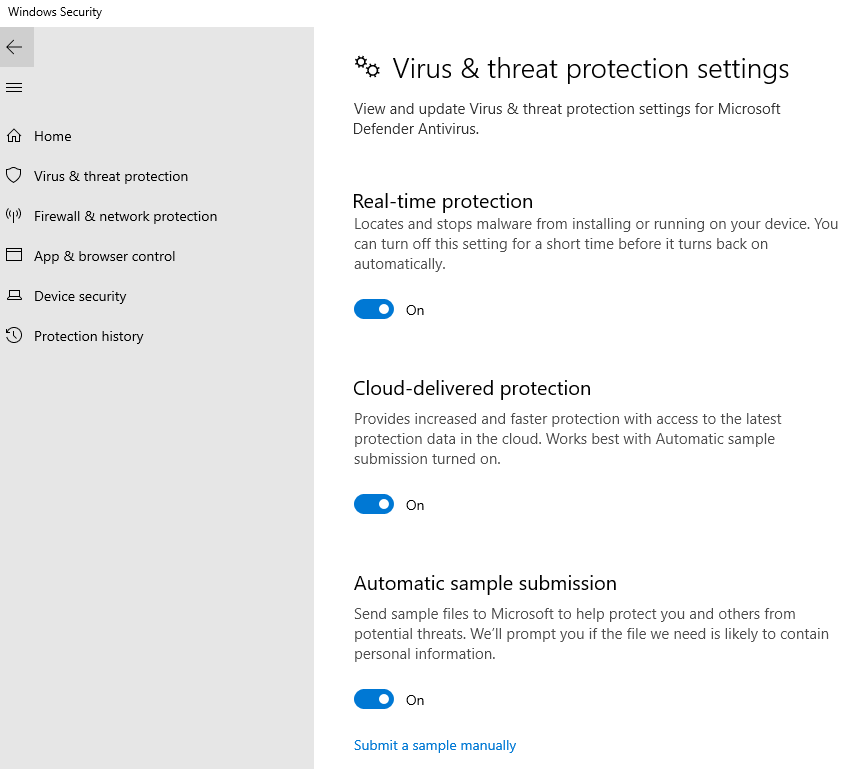861x769 pixels.
Task: Click the App & browser window icon
Action: (14, 255)
